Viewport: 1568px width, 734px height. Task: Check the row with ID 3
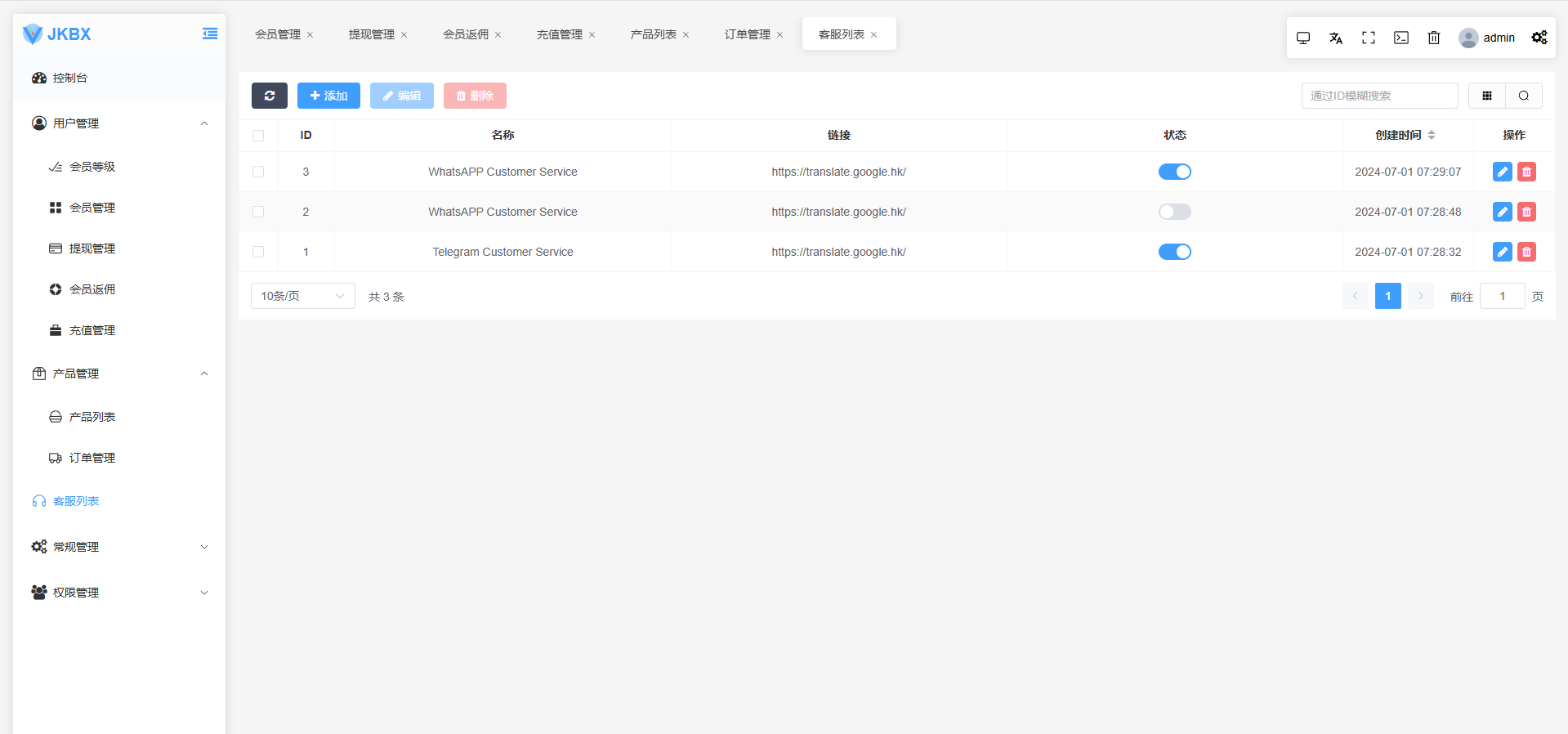[x=258, y=172]
